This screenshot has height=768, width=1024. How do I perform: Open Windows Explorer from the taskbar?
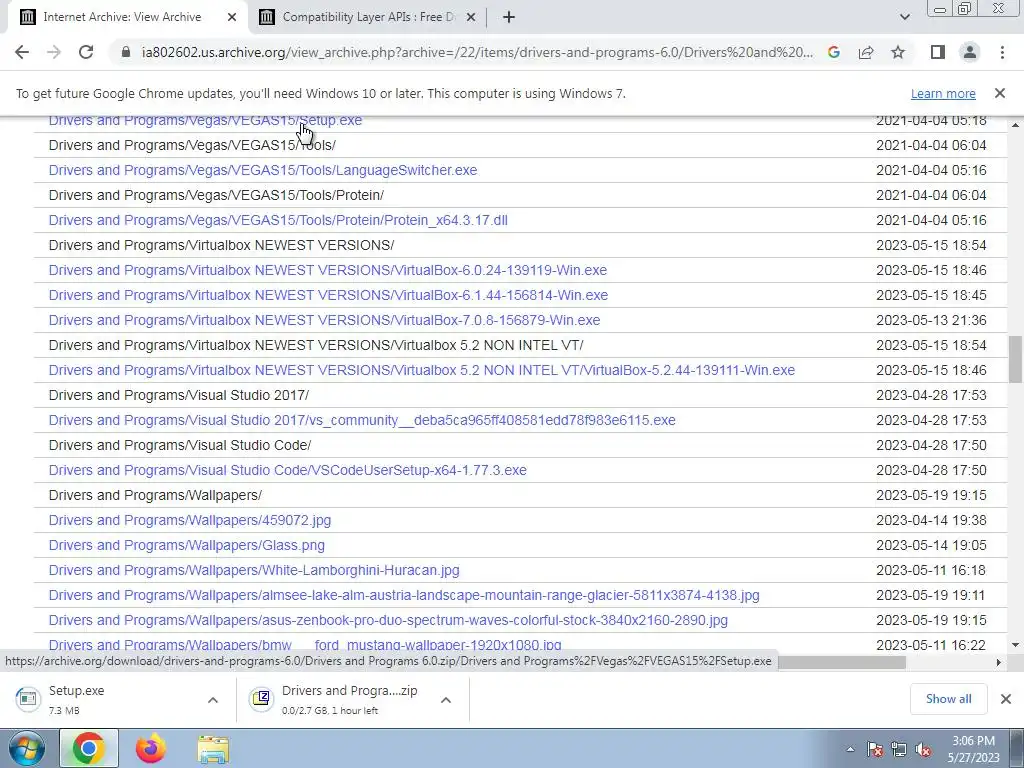(x=213, y=748)
